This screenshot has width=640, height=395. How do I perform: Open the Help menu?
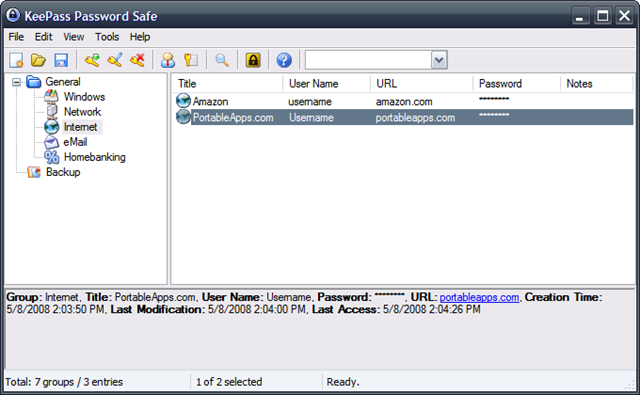[140, 37]
